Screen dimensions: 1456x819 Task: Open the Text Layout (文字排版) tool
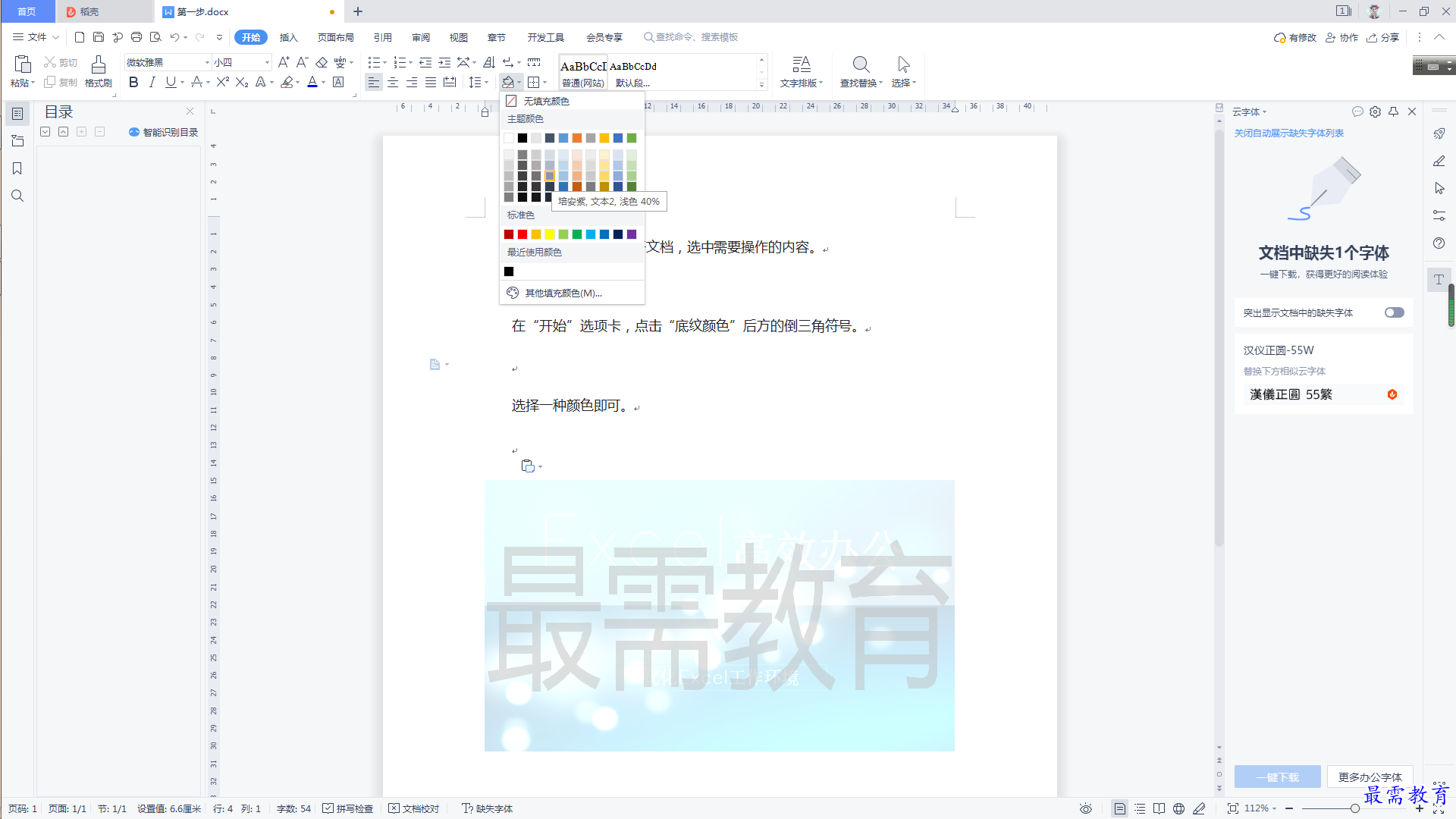(x=801, y=72)
